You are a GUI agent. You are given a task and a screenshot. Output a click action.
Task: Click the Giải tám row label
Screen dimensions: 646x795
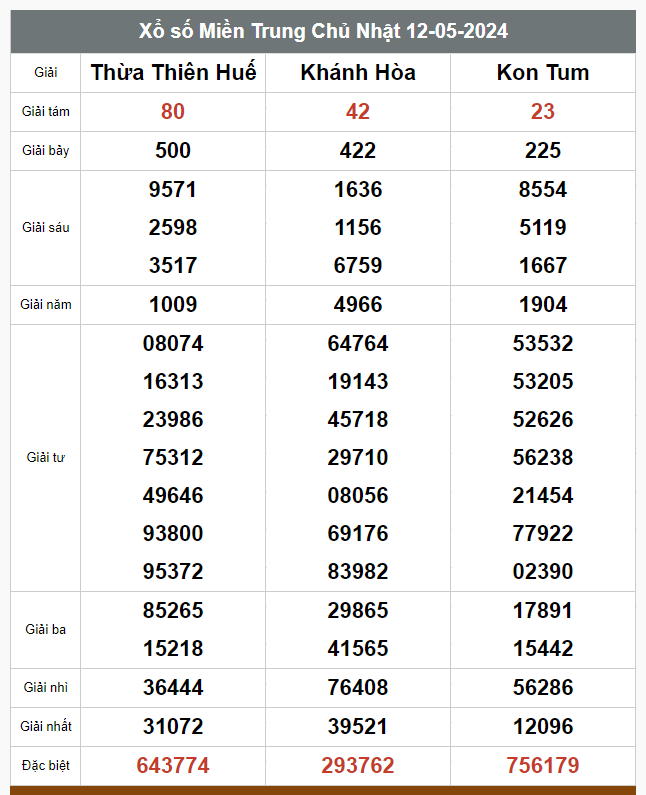click(x=46, y=111)
